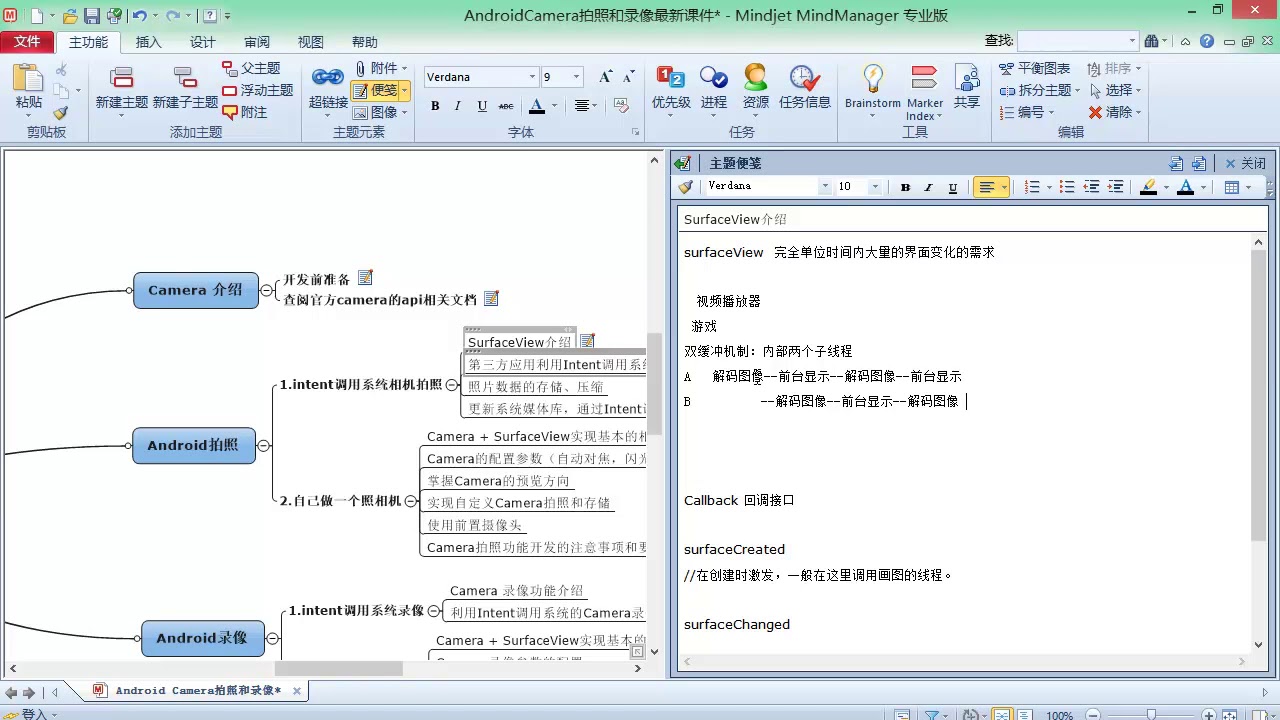
Task: Click the undo arrow in quick access toolbar
Action: 139,16
